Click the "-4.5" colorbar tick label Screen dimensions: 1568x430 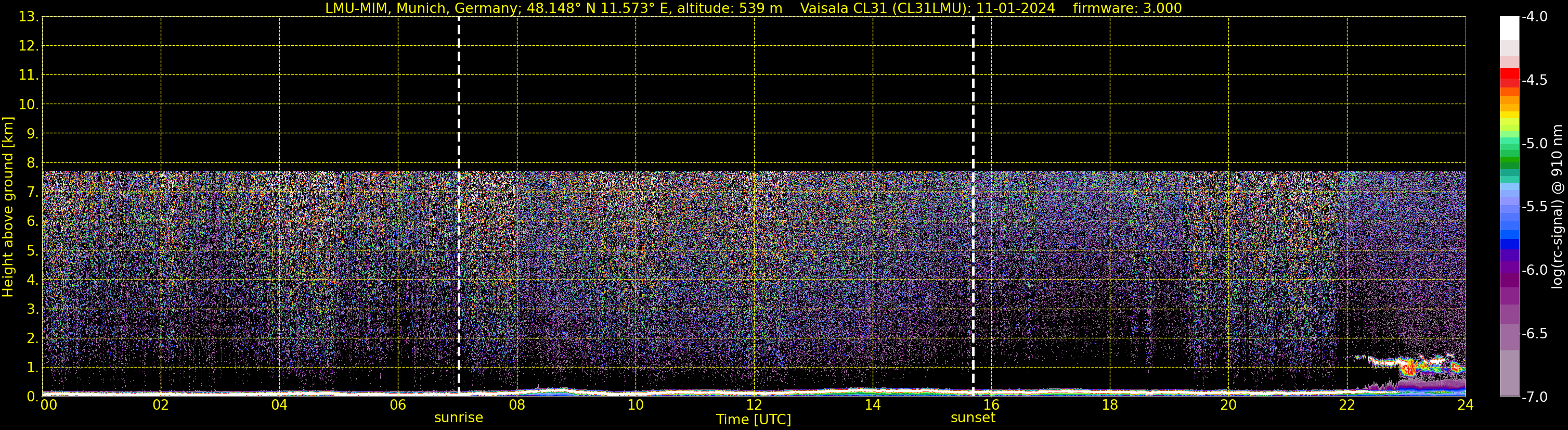tap(1534, 80)
